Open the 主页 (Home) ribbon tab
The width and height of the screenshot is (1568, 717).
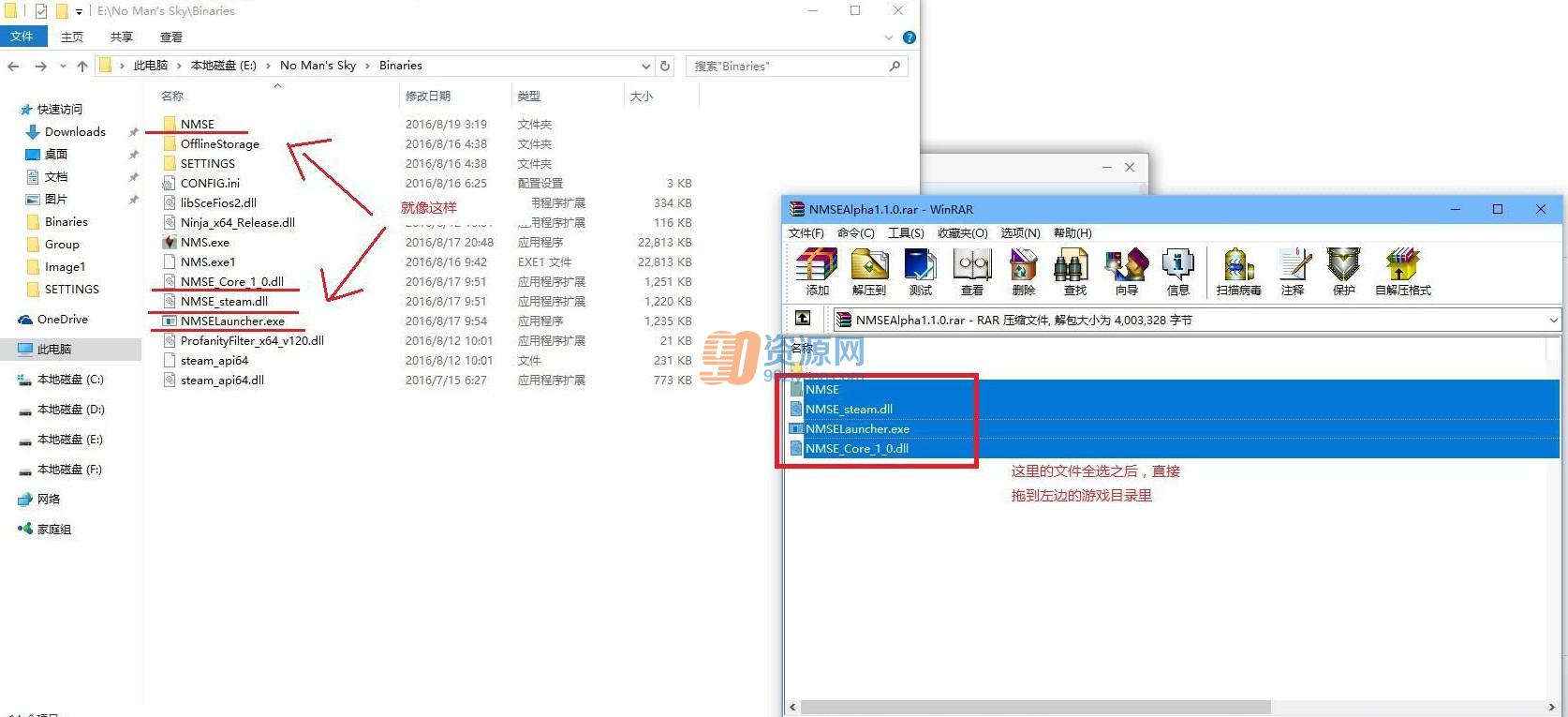pyautogui.click(x=72, y=37)
